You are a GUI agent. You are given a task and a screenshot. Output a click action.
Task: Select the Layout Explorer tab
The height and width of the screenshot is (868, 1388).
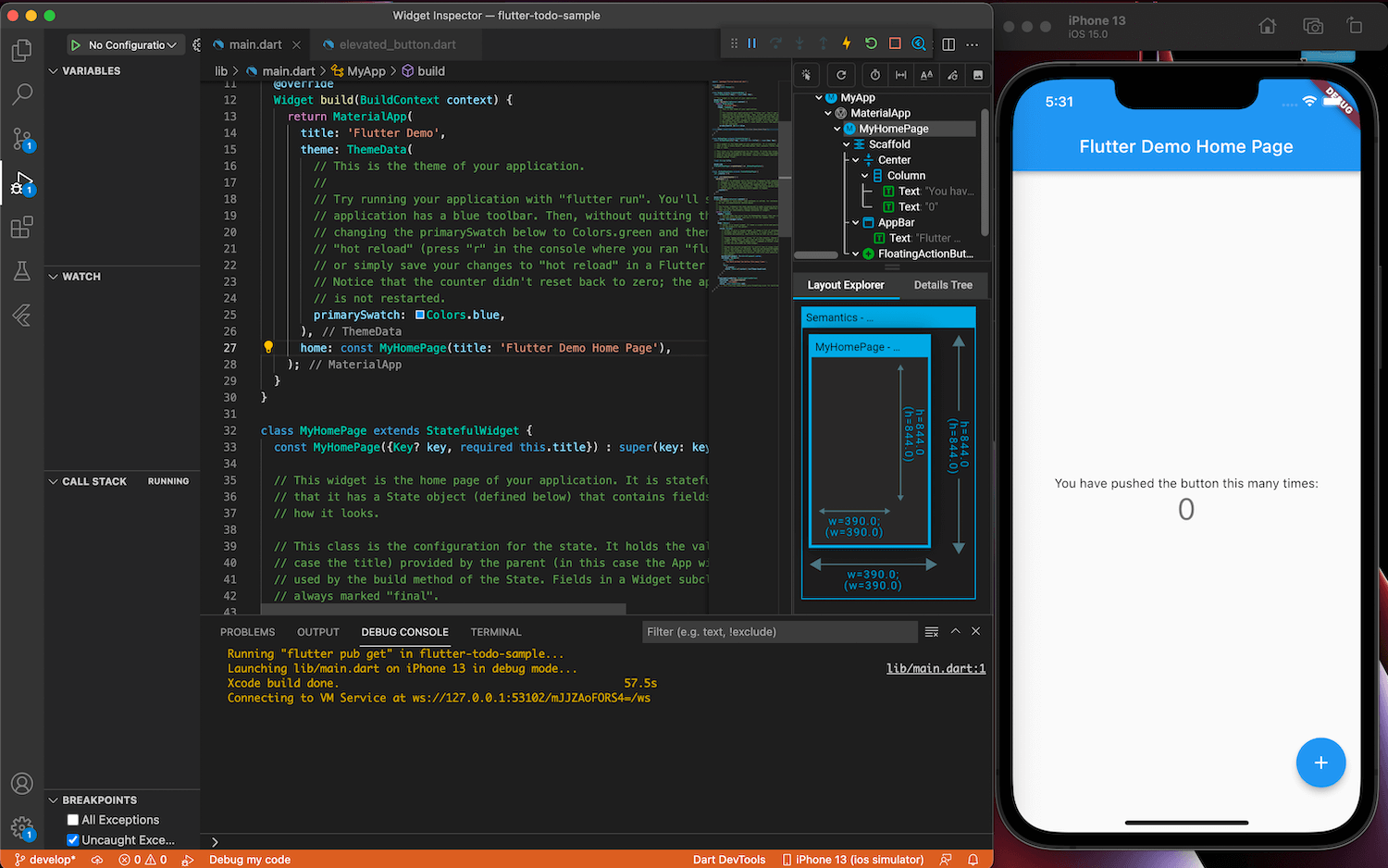click(846, 285)
